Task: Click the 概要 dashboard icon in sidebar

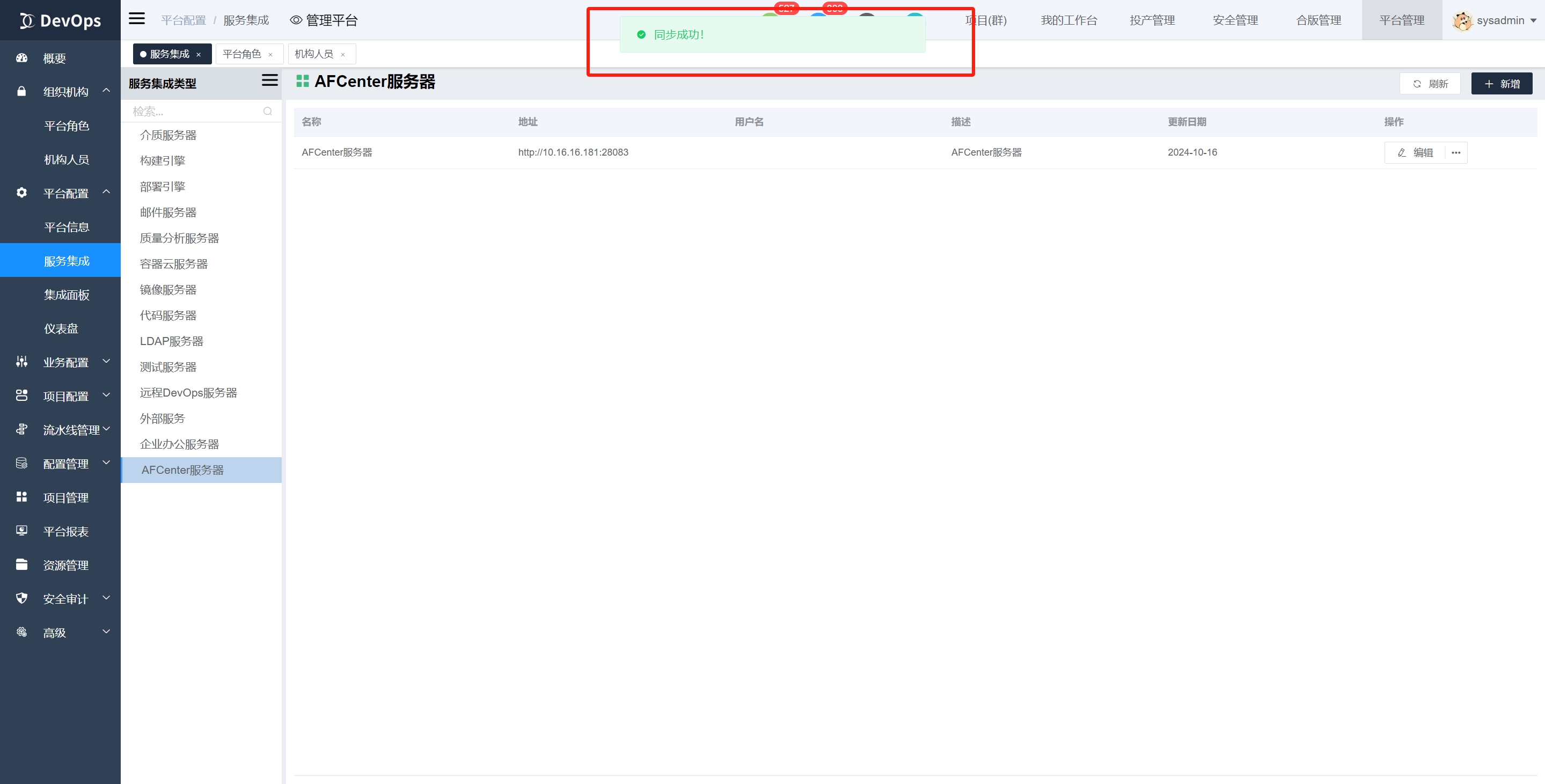Action: click(x=21, y=58)
